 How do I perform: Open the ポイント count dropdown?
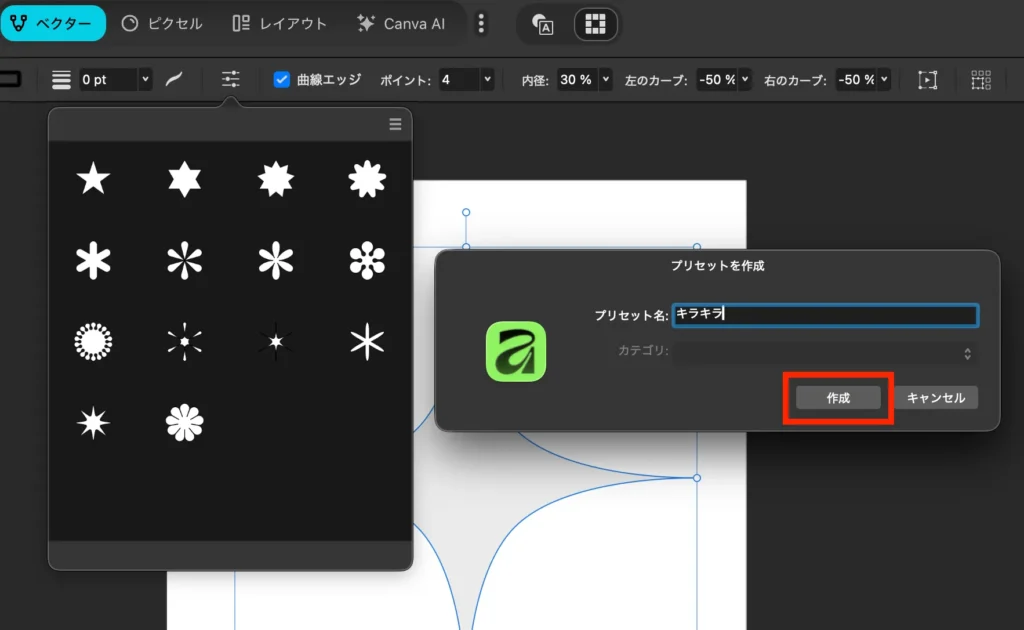pos(487,79)
